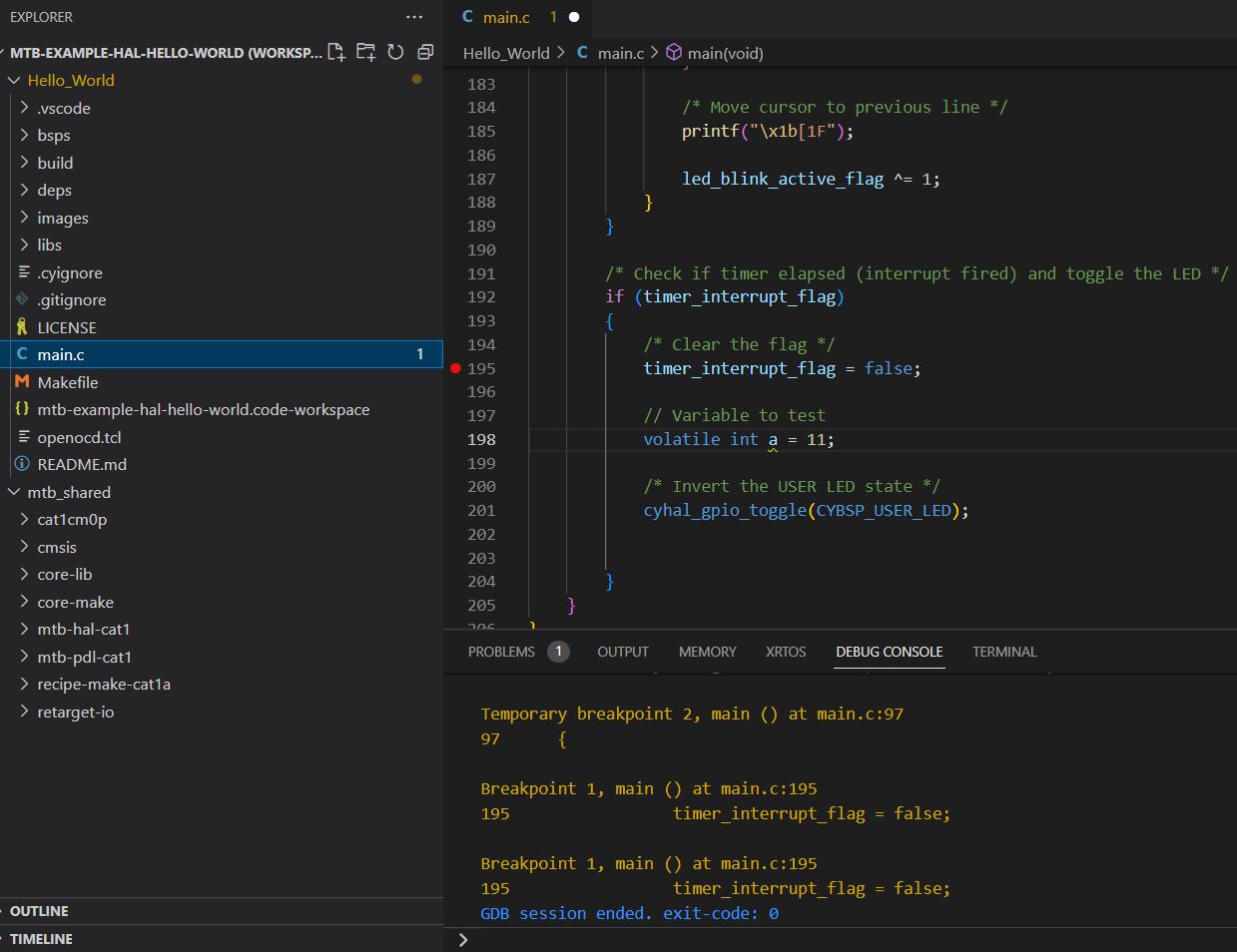Expand the .vscode folder
Viewport: 1237px width, 952px height.
point(25,108)
